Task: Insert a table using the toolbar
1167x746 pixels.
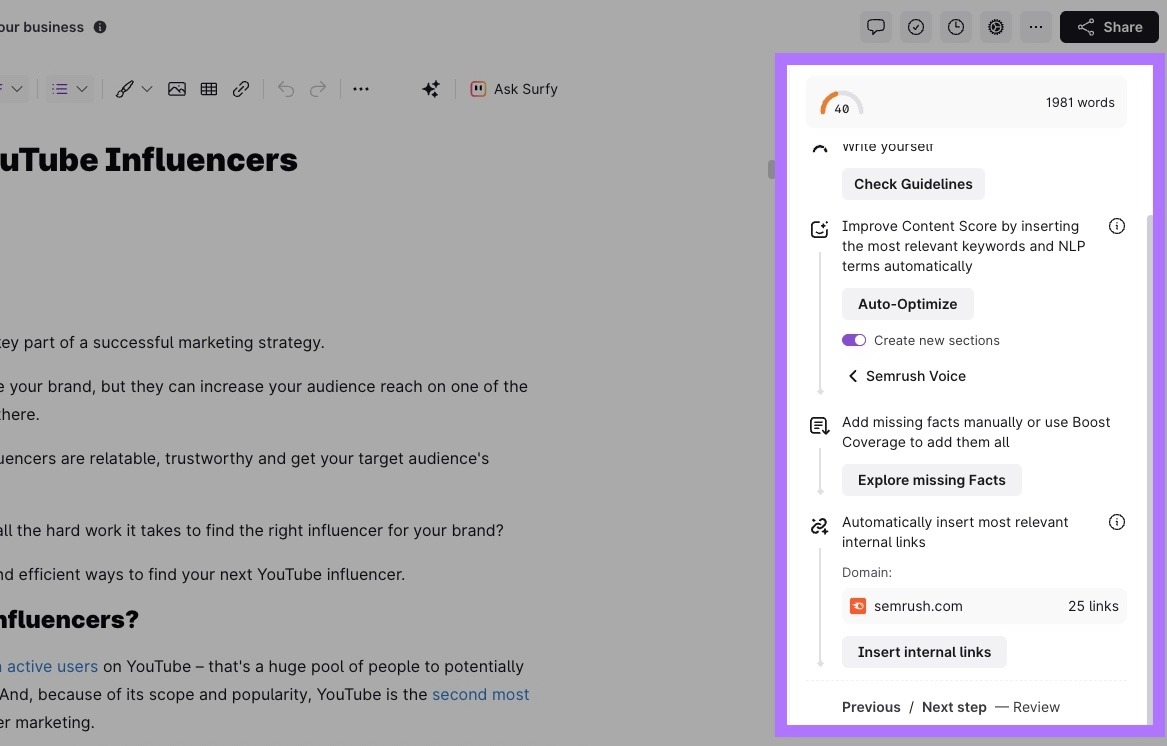Action: [209, 89]
